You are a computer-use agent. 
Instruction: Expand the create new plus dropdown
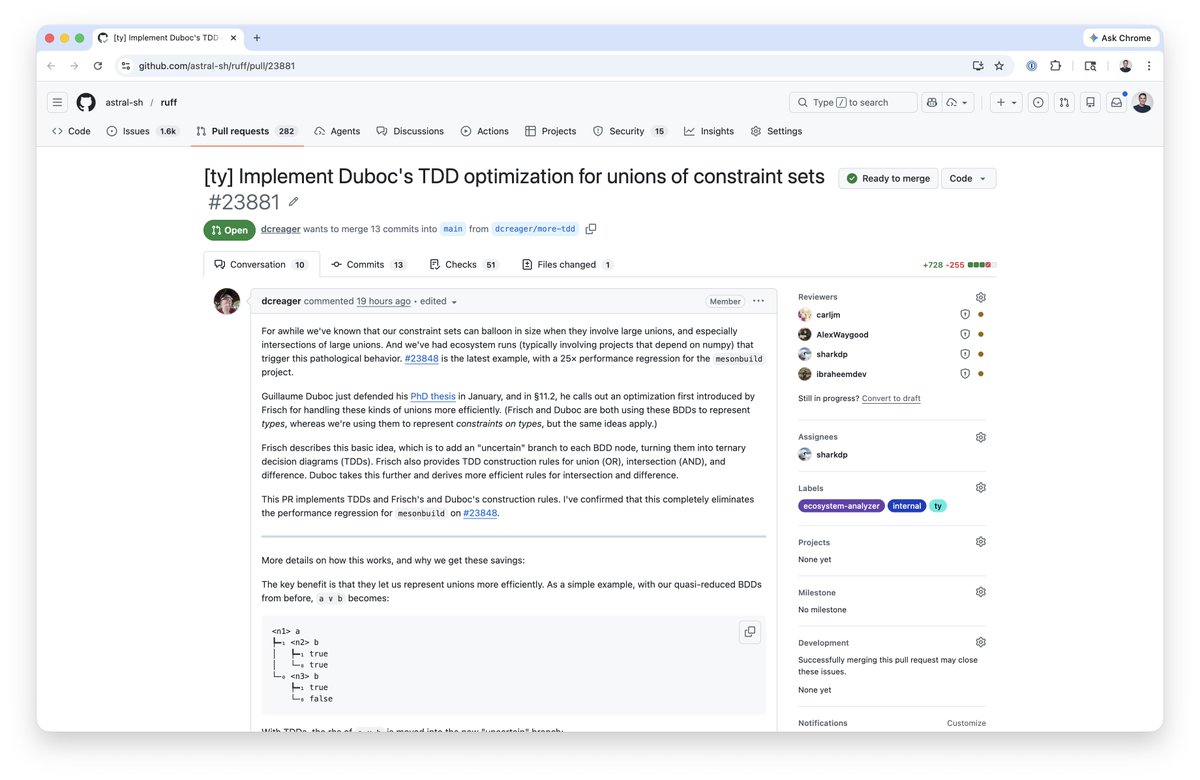pos(1006,102)
